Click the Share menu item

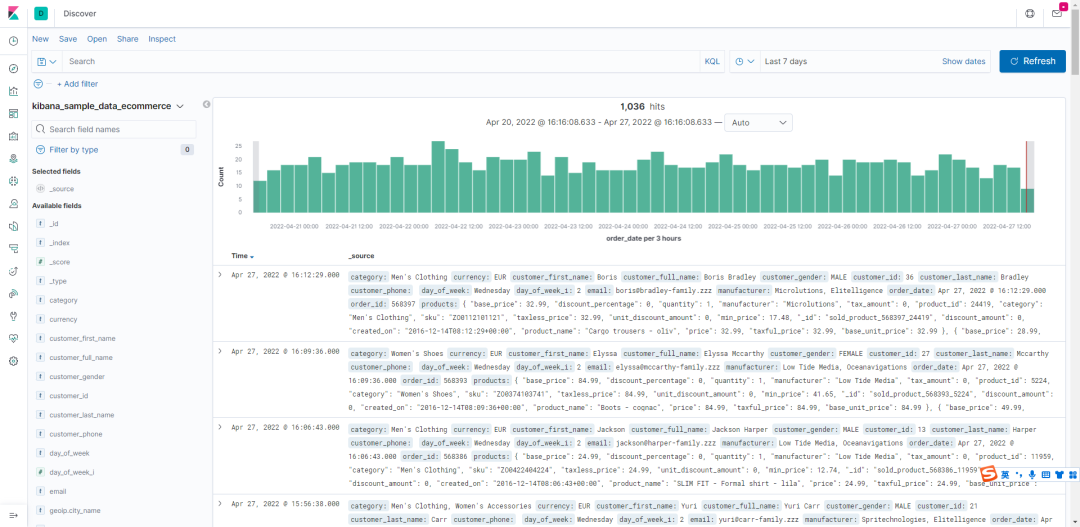click(x=127, y=39)
